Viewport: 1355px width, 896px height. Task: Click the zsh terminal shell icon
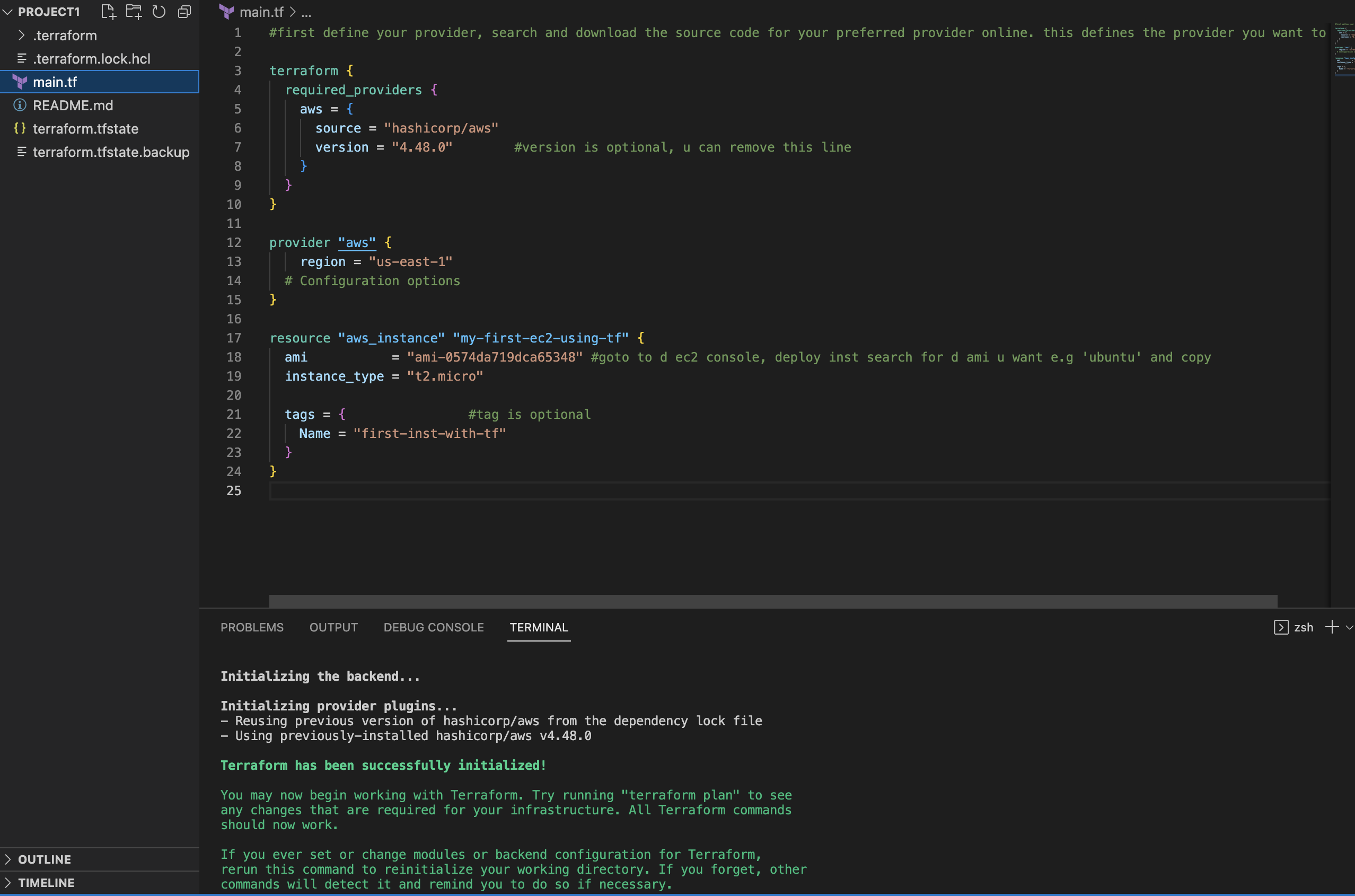pyautogui.click(x=1281, y=627)
